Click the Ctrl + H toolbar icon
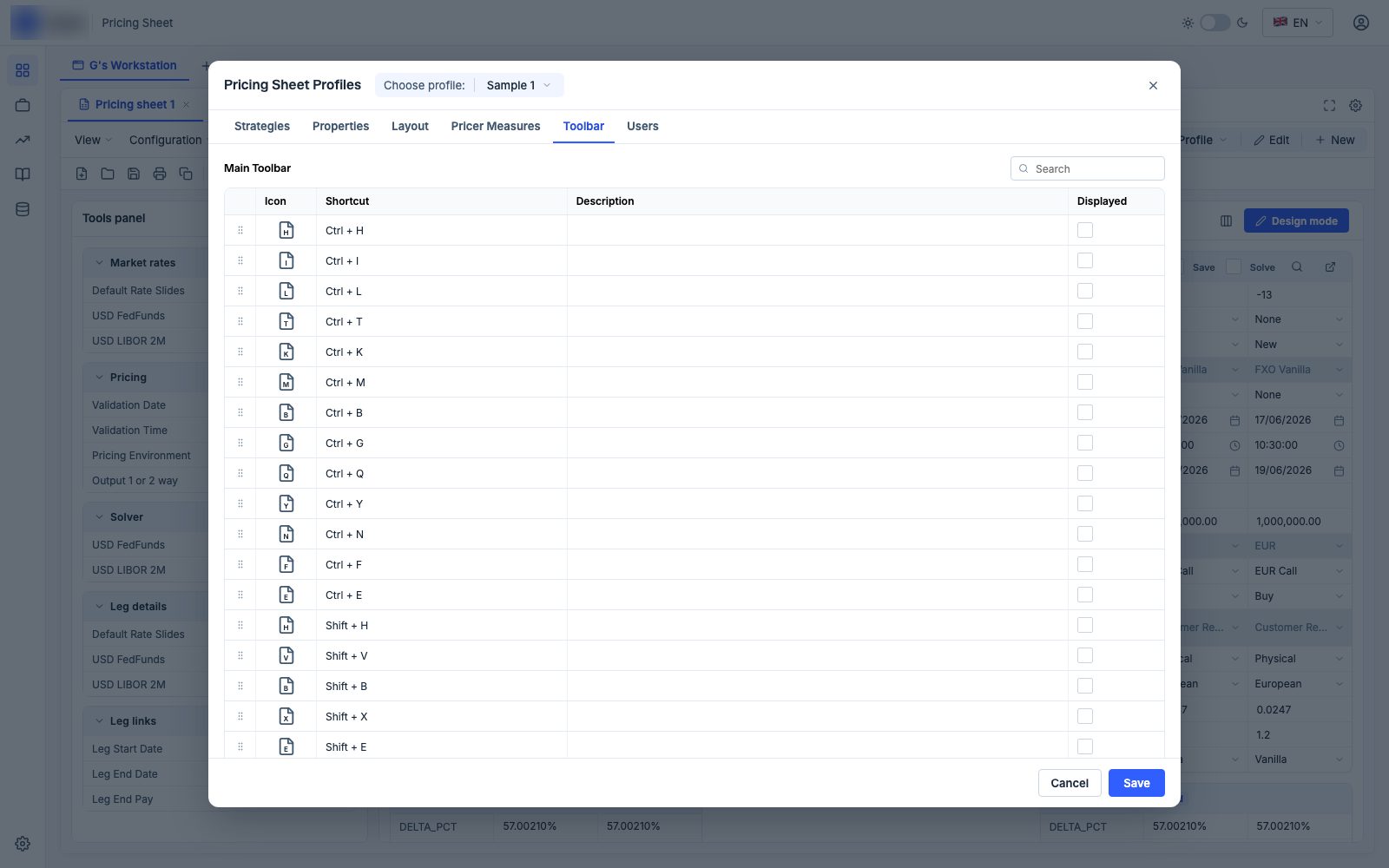The image size is (1389, 868). point(286,230)
